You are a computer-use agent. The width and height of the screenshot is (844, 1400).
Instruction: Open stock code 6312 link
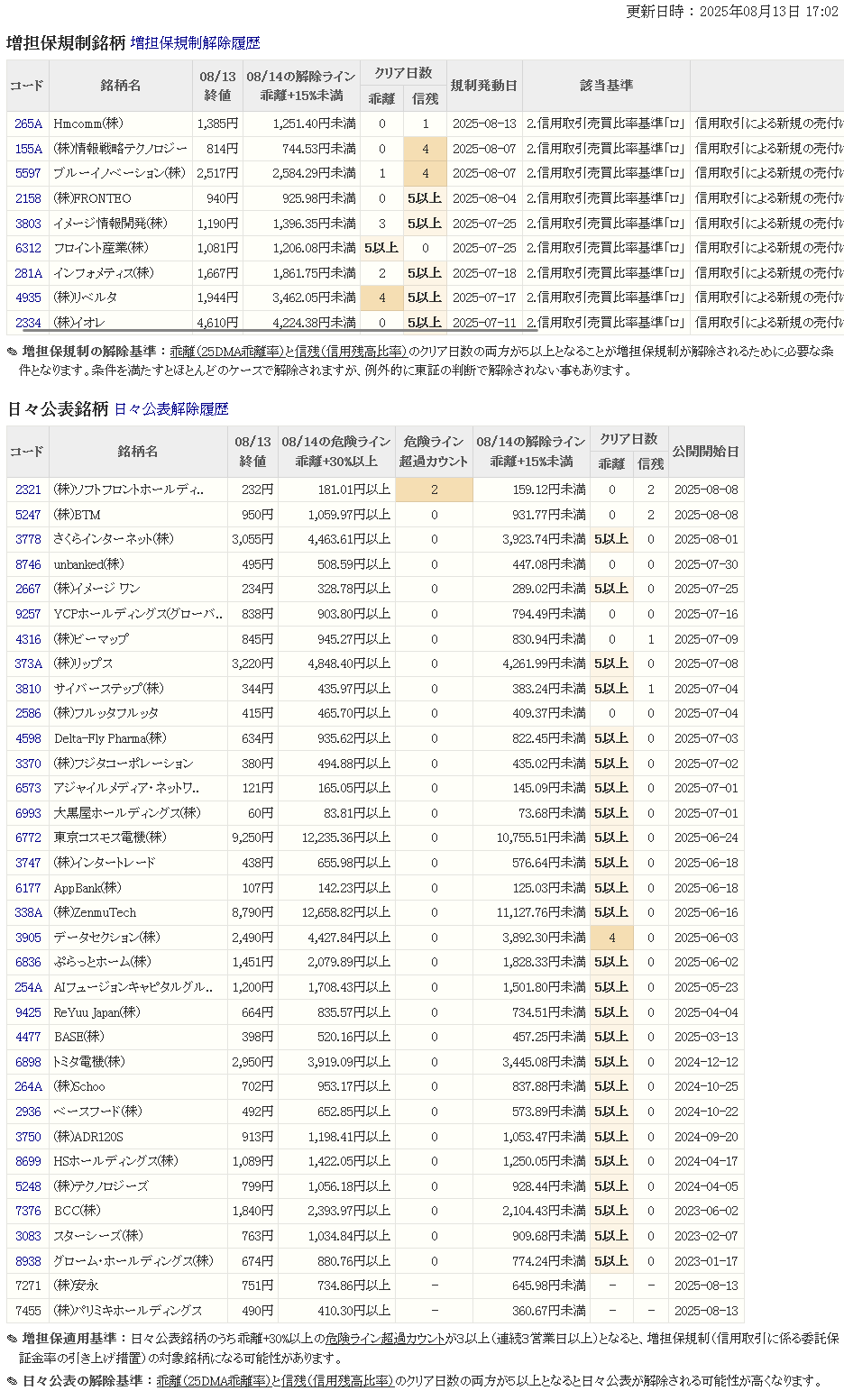click(x=28, y=248)
